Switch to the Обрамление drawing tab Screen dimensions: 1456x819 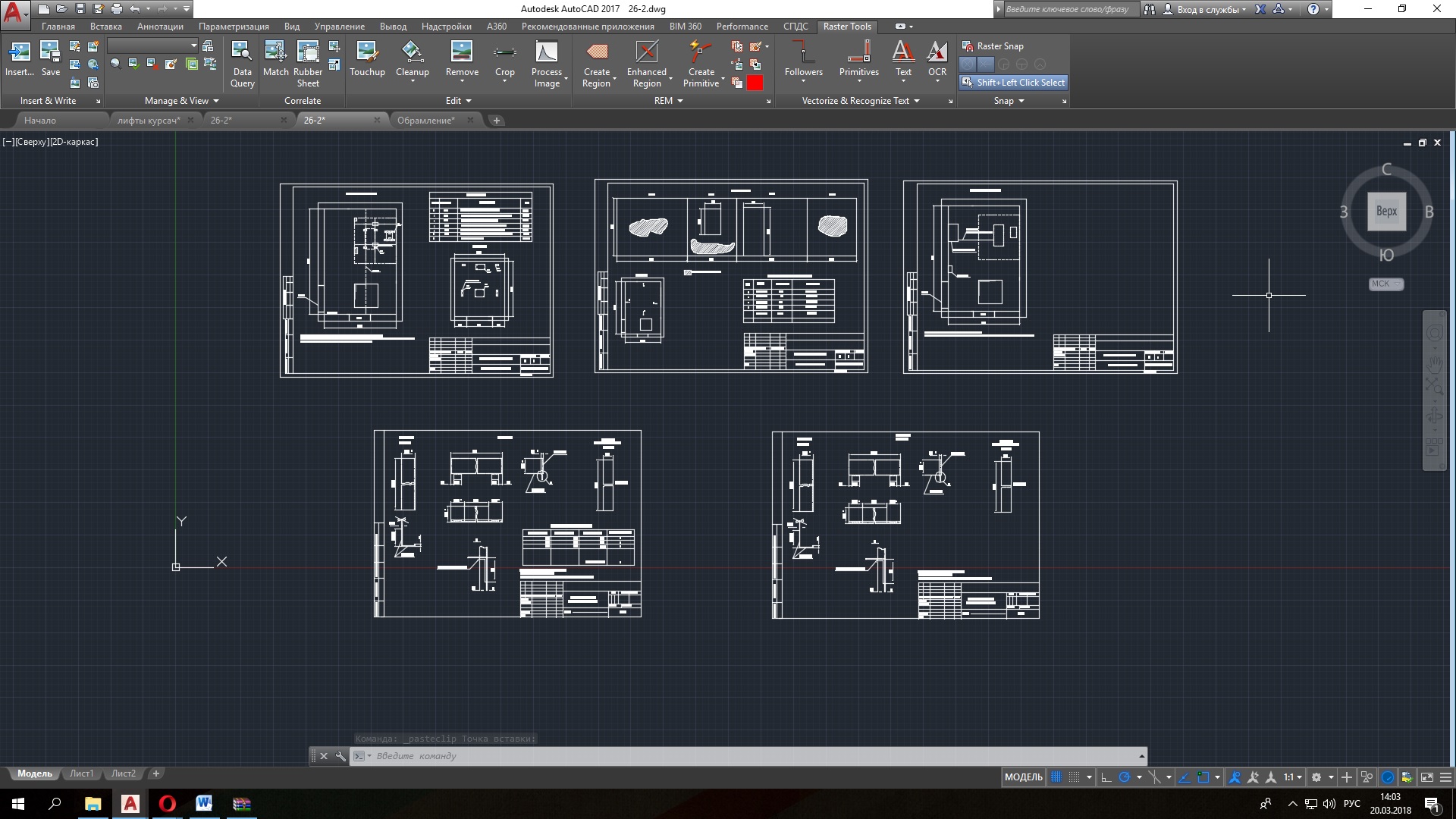426,121
